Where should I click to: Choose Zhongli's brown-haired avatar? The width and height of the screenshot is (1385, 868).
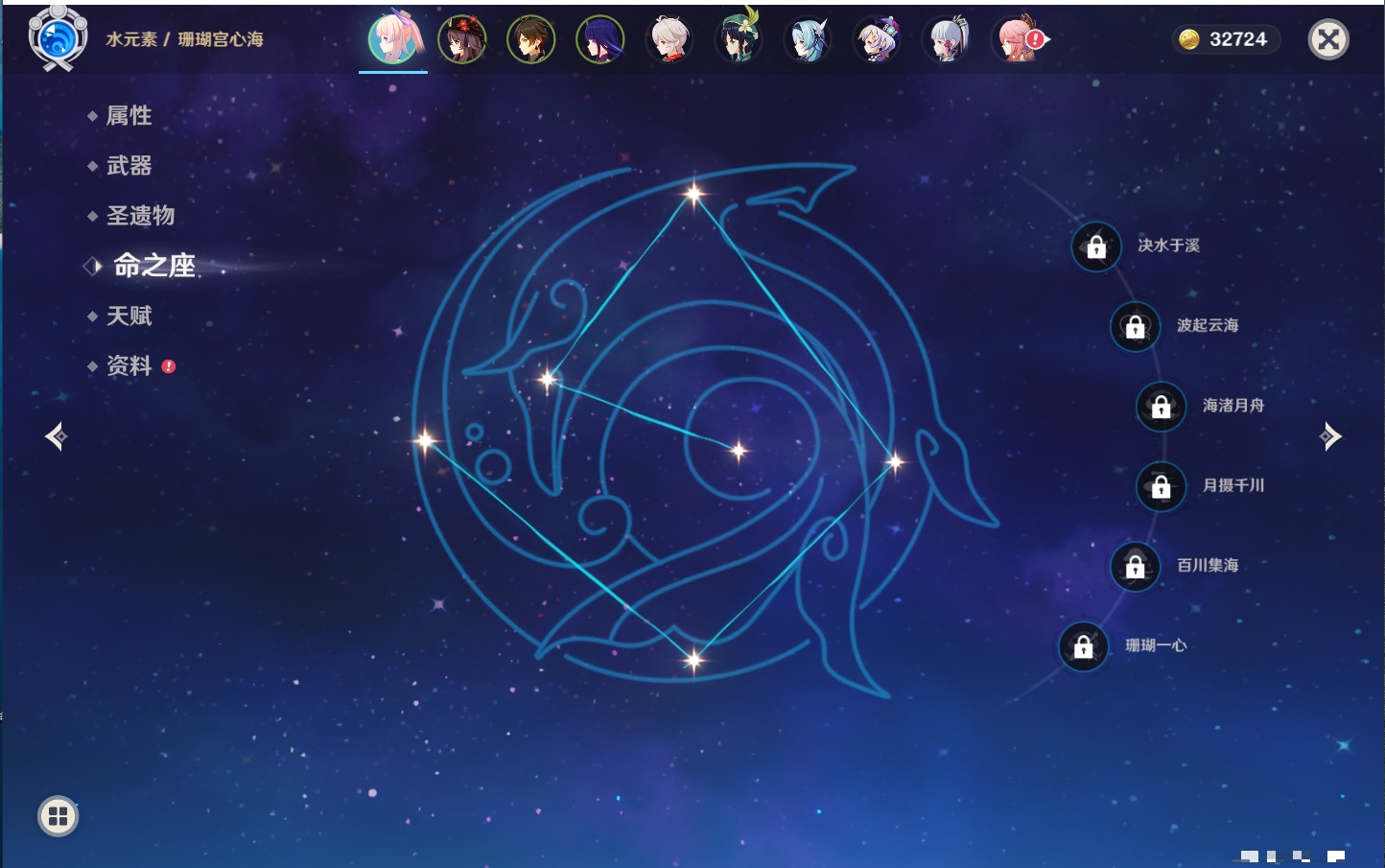pyautogui.click(x=531, y=39)
